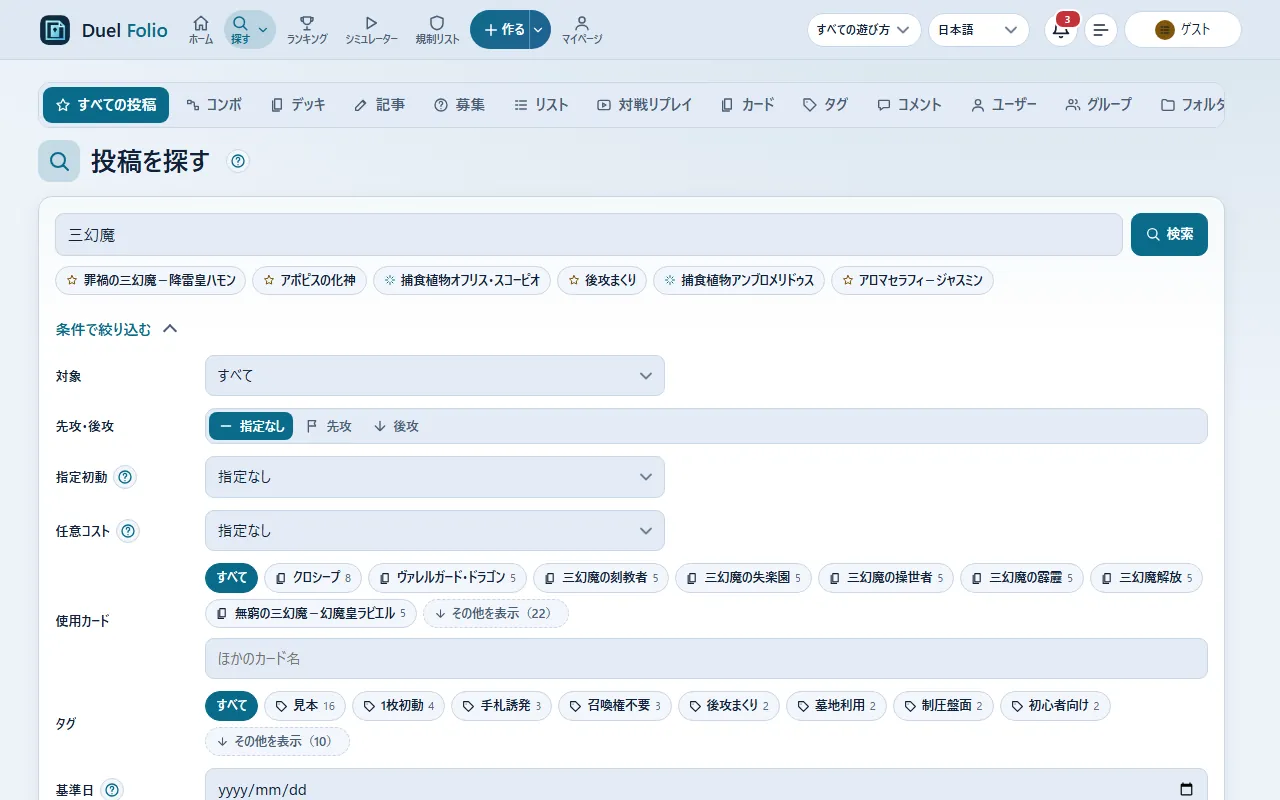Toggle the ヴァレルガード・ドラゴン card filter
The height and width of the screenshot is (800, 1280).
pyautogui.click(x=447, y=578)
